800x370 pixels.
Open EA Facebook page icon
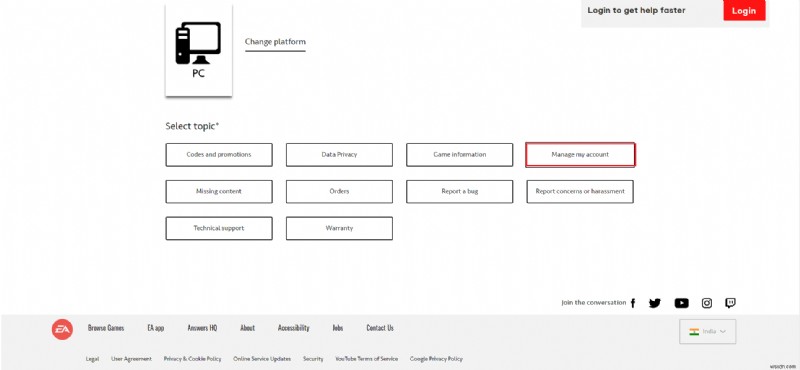633,303
